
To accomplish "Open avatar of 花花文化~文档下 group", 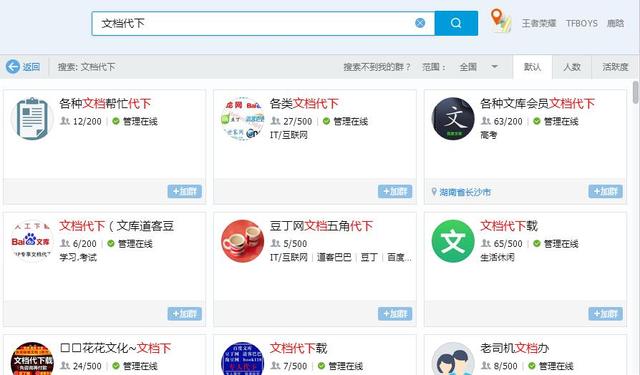I will [32, 359].
